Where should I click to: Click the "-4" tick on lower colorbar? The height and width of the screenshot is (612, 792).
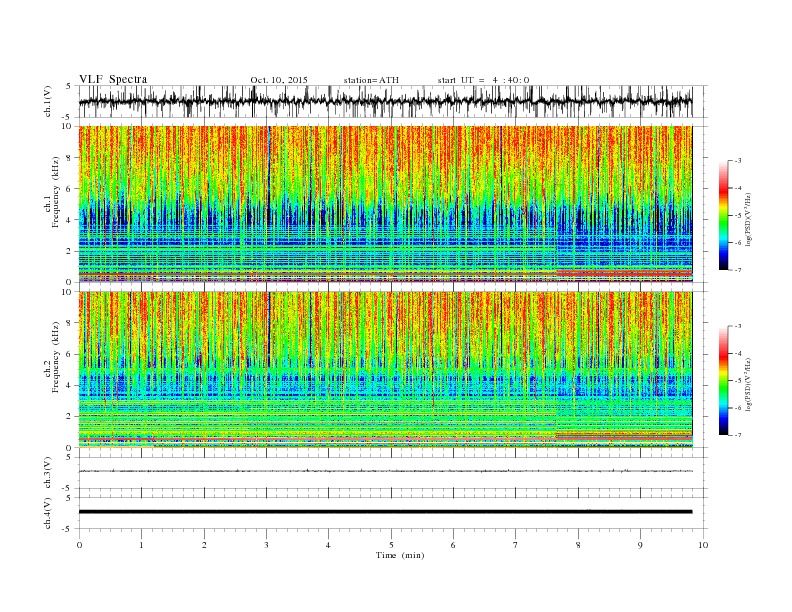pyautogui.click(x=737, y=354)
